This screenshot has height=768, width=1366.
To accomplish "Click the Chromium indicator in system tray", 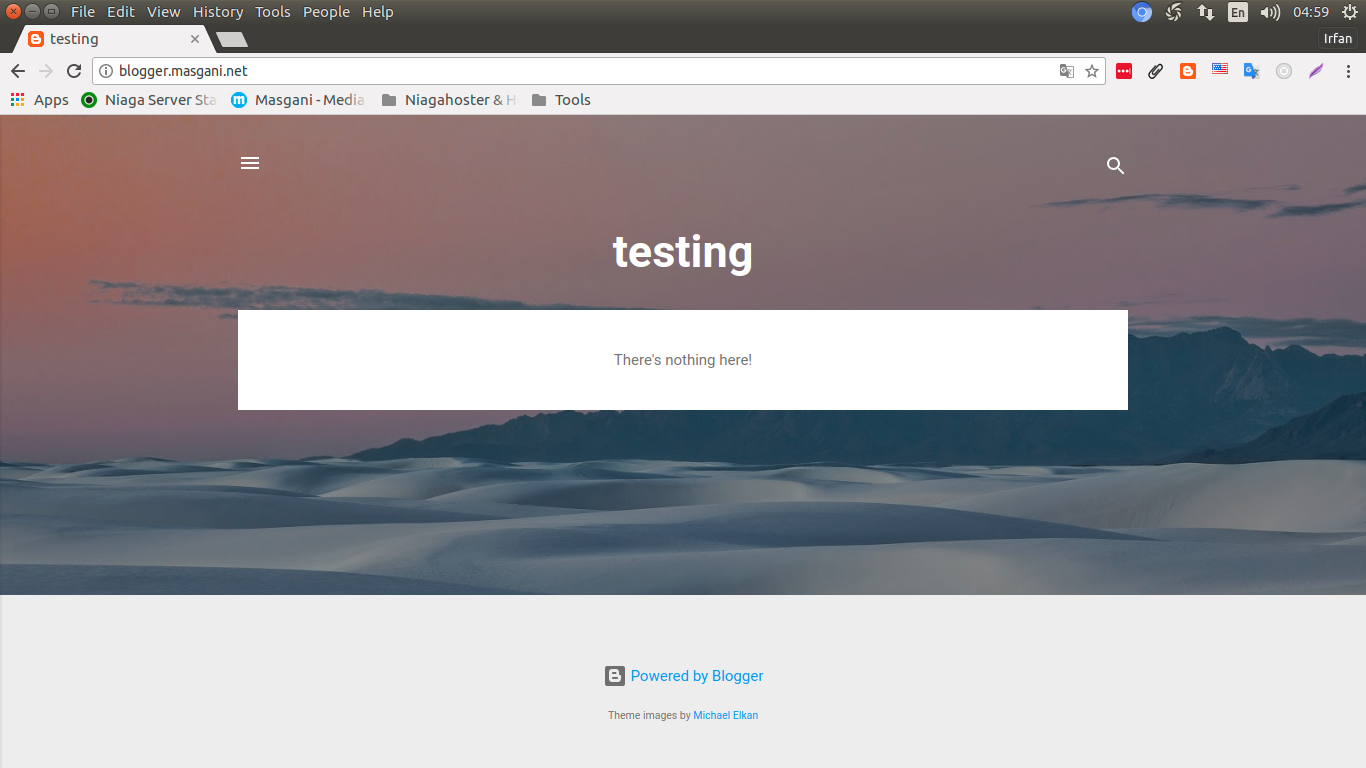I will click(x=1142, y=12).
